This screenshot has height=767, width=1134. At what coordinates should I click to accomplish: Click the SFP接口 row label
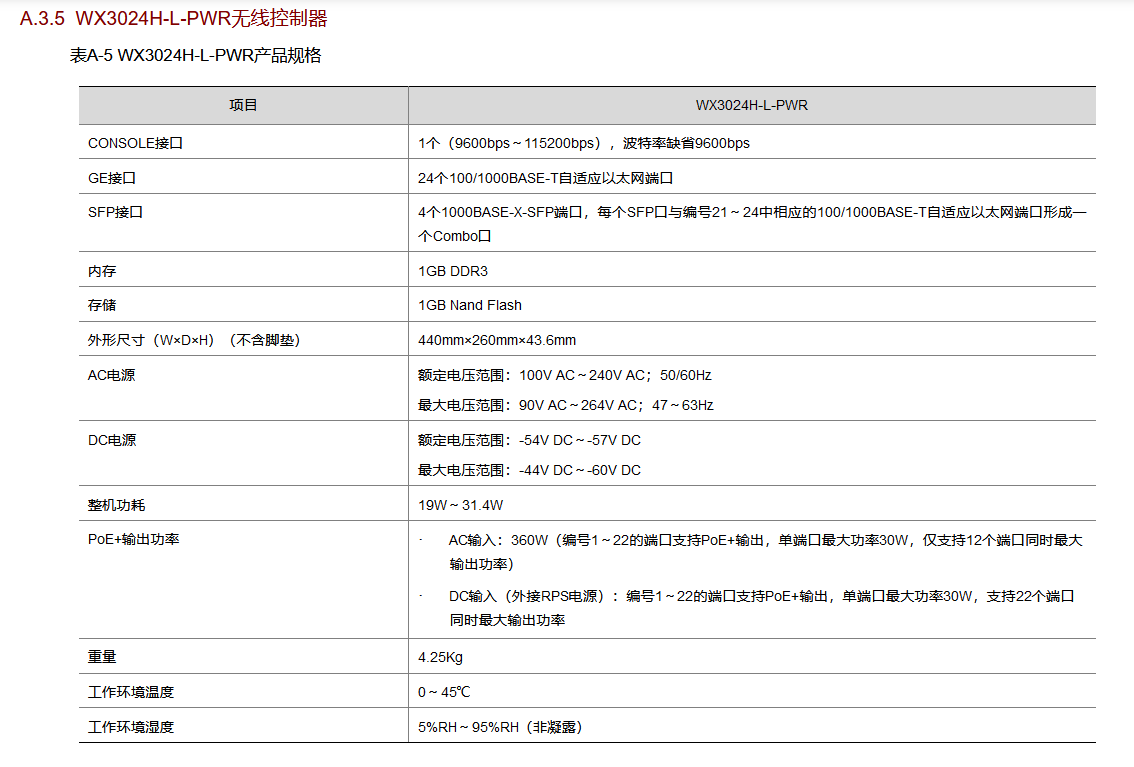[115, 213]
